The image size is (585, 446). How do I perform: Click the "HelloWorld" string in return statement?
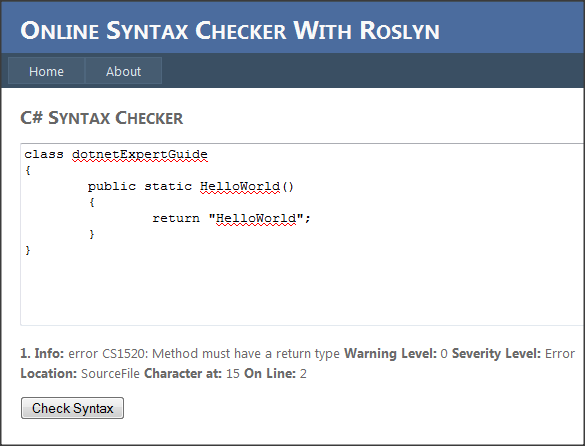256,218
